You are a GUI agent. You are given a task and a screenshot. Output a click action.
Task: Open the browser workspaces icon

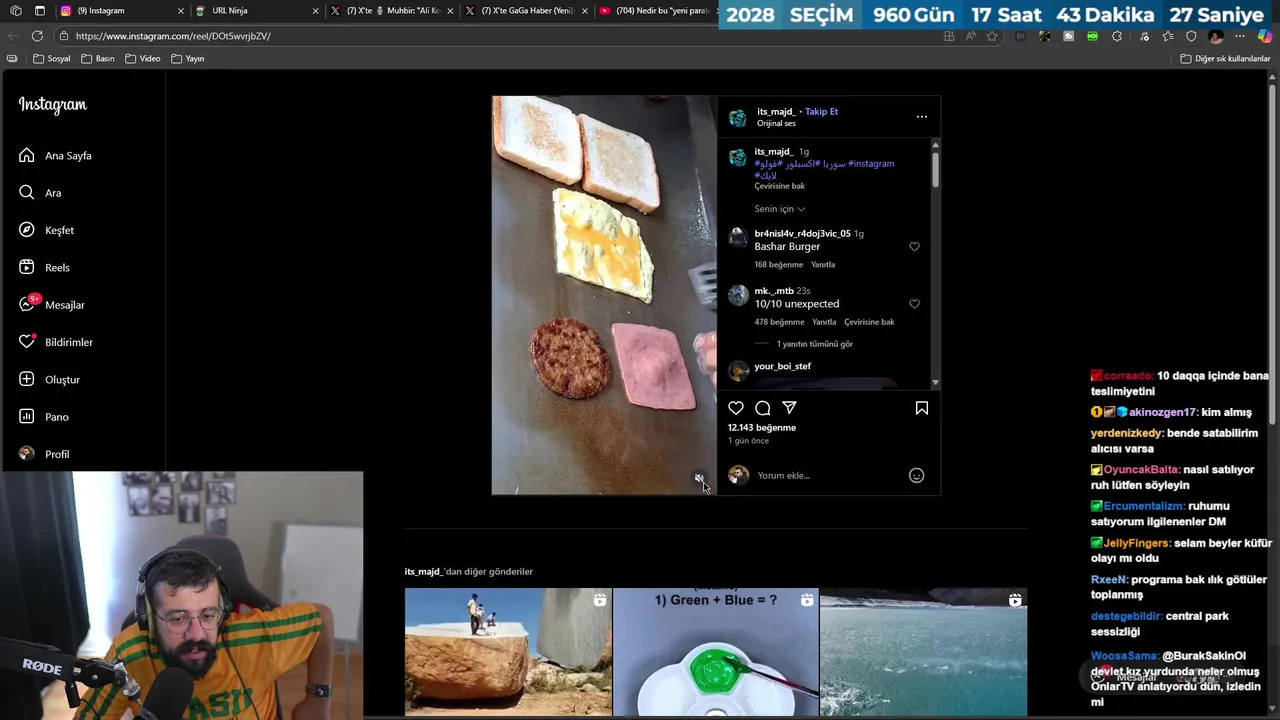(x=16, y=11)
